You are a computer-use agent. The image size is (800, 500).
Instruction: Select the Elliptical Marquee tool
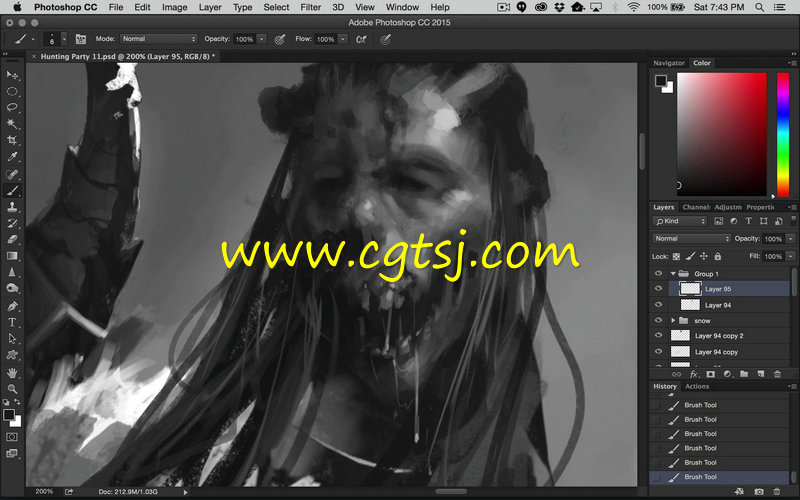tap(12, 91)
